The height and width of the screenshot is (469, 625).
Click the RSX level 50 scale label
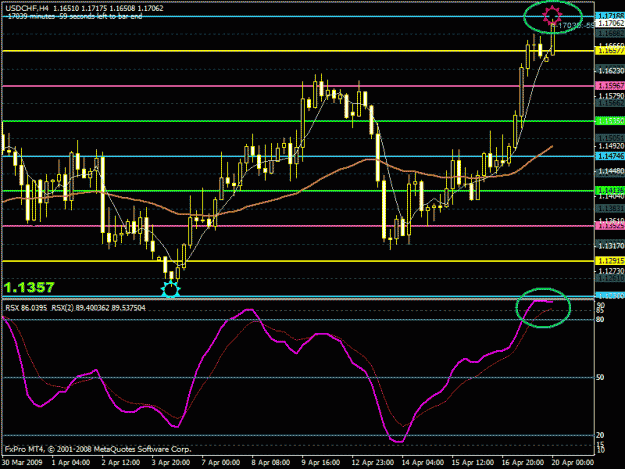tap(600, 377)
